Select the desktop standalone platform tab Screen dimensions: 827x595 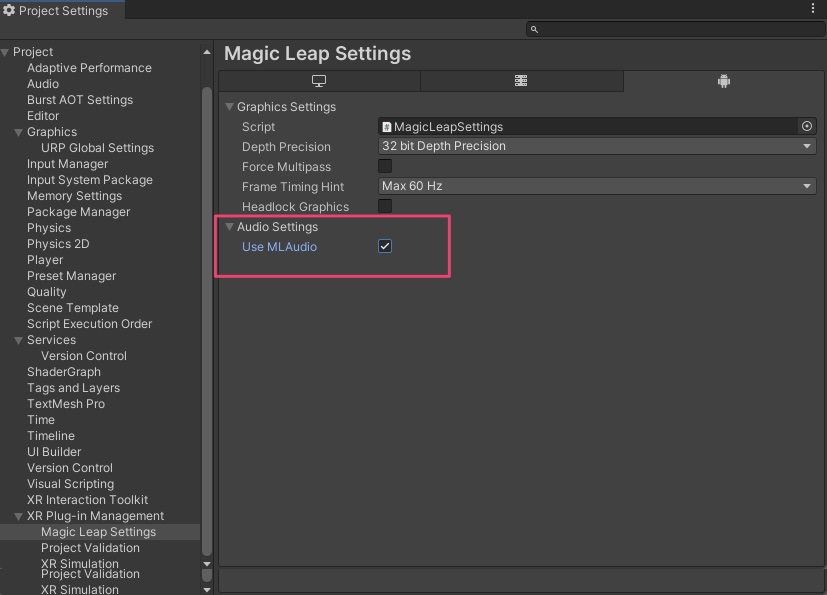[x=319, y=81]
